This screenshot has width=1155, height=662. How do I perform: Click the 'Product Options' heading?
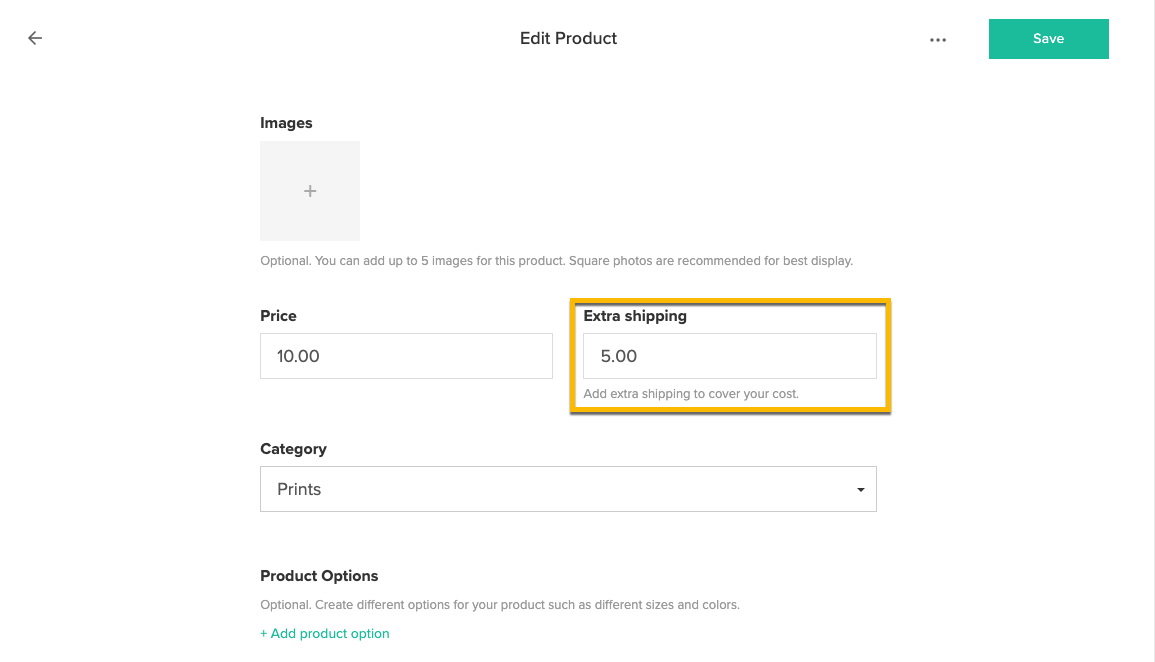(x=319, y=575)
